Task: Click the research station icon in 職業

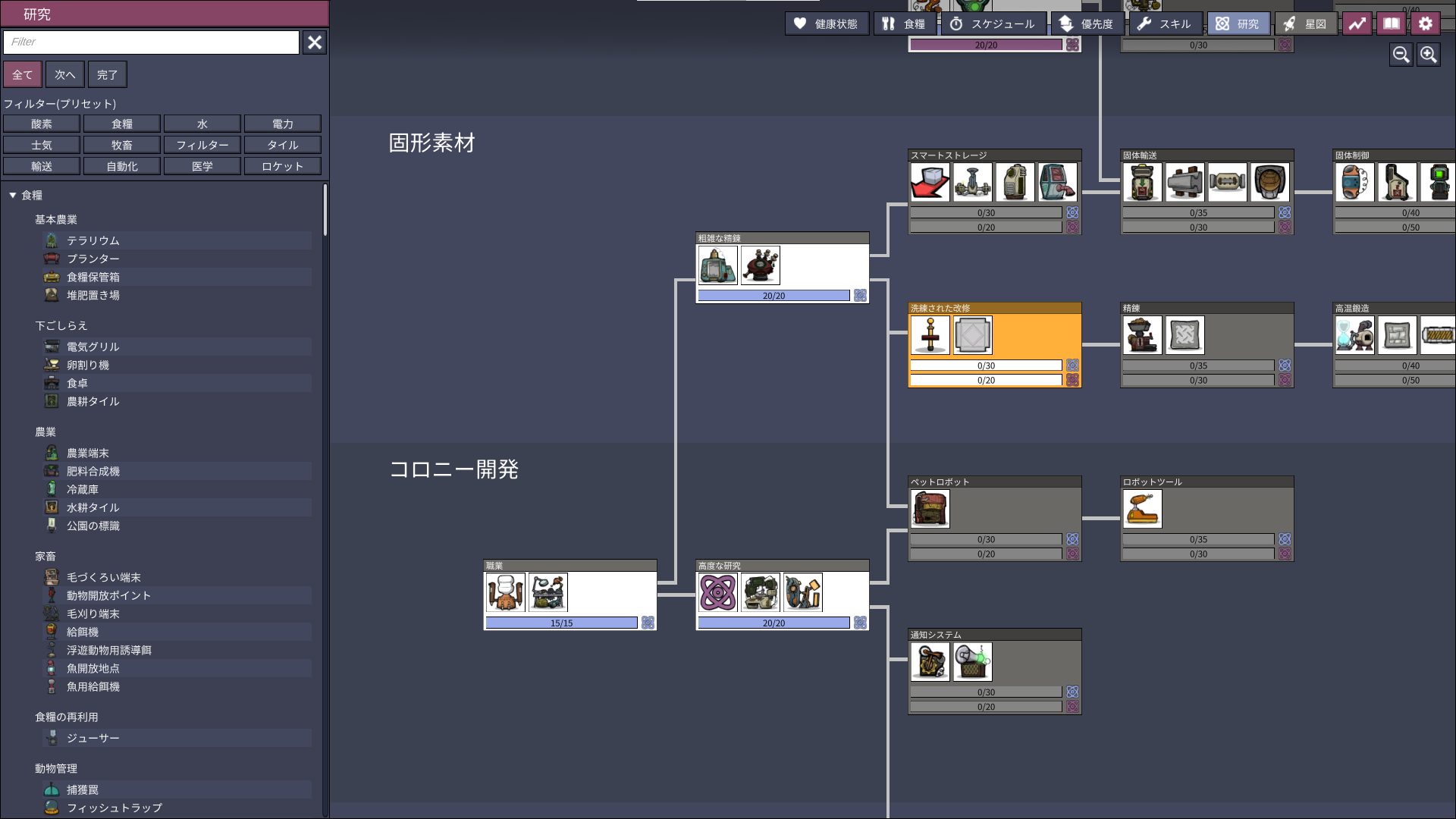Action: pos(506,592)
